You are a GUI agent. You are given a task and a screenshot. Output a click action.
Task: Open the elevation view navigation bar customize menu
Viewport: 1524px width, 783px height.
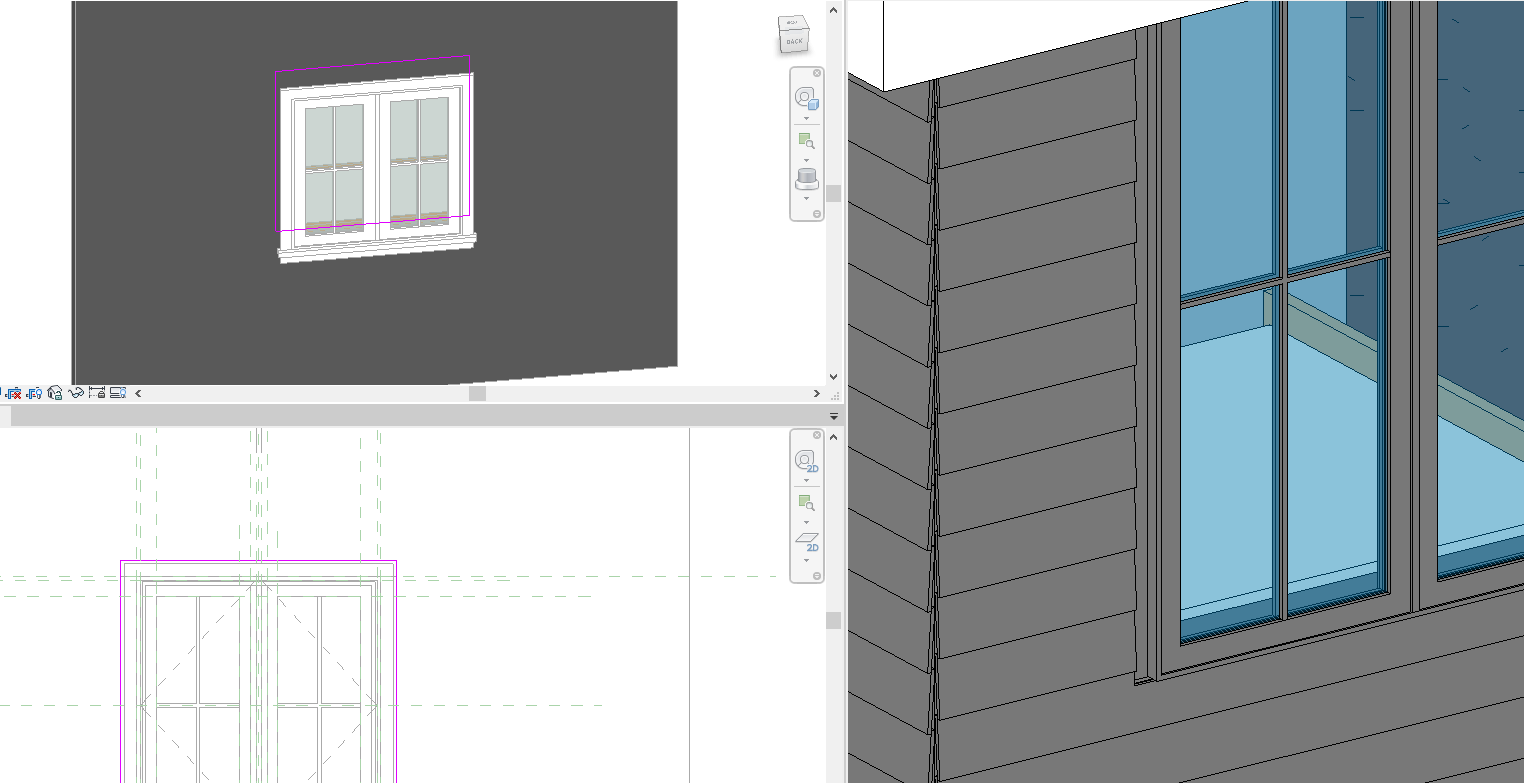[x=816, y=576]
